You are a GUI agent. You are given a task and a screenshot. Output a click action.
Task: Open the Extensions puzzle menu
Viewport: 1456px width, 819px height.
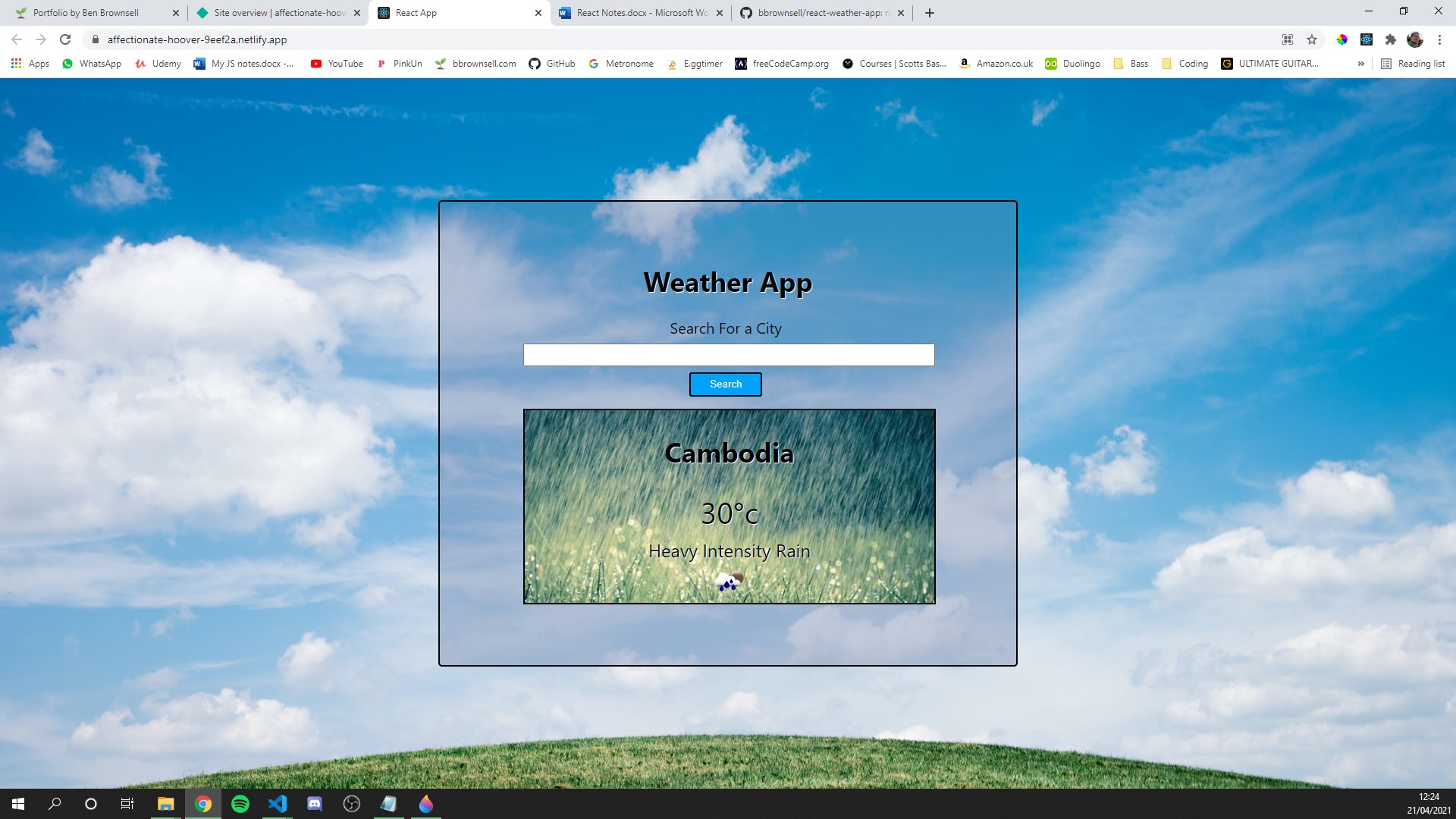tap(1391, 39)
